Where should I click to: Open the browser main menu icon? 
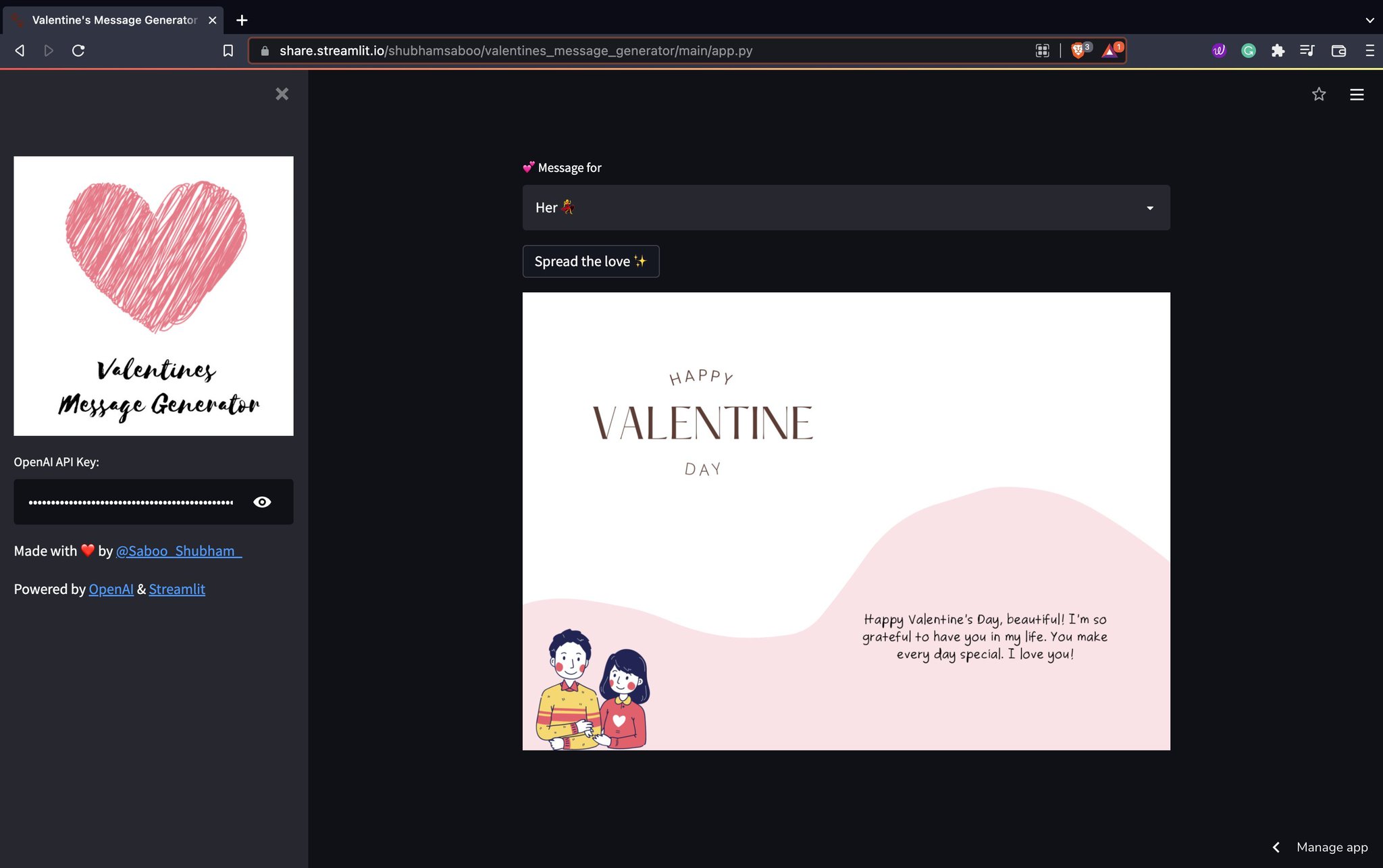(x=1369, y=51)
